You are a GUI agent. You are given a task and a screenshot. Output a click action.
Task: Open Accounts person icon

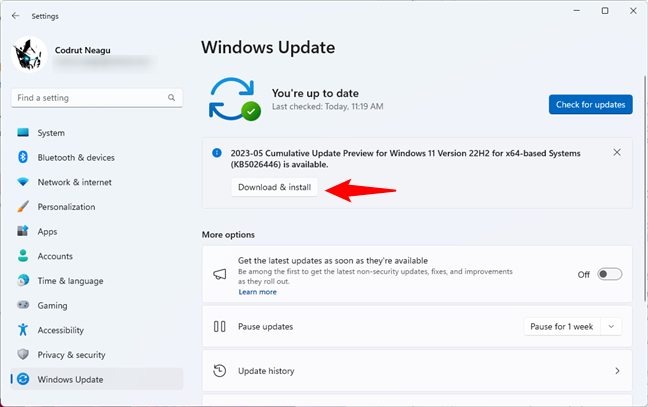[23, 256]
